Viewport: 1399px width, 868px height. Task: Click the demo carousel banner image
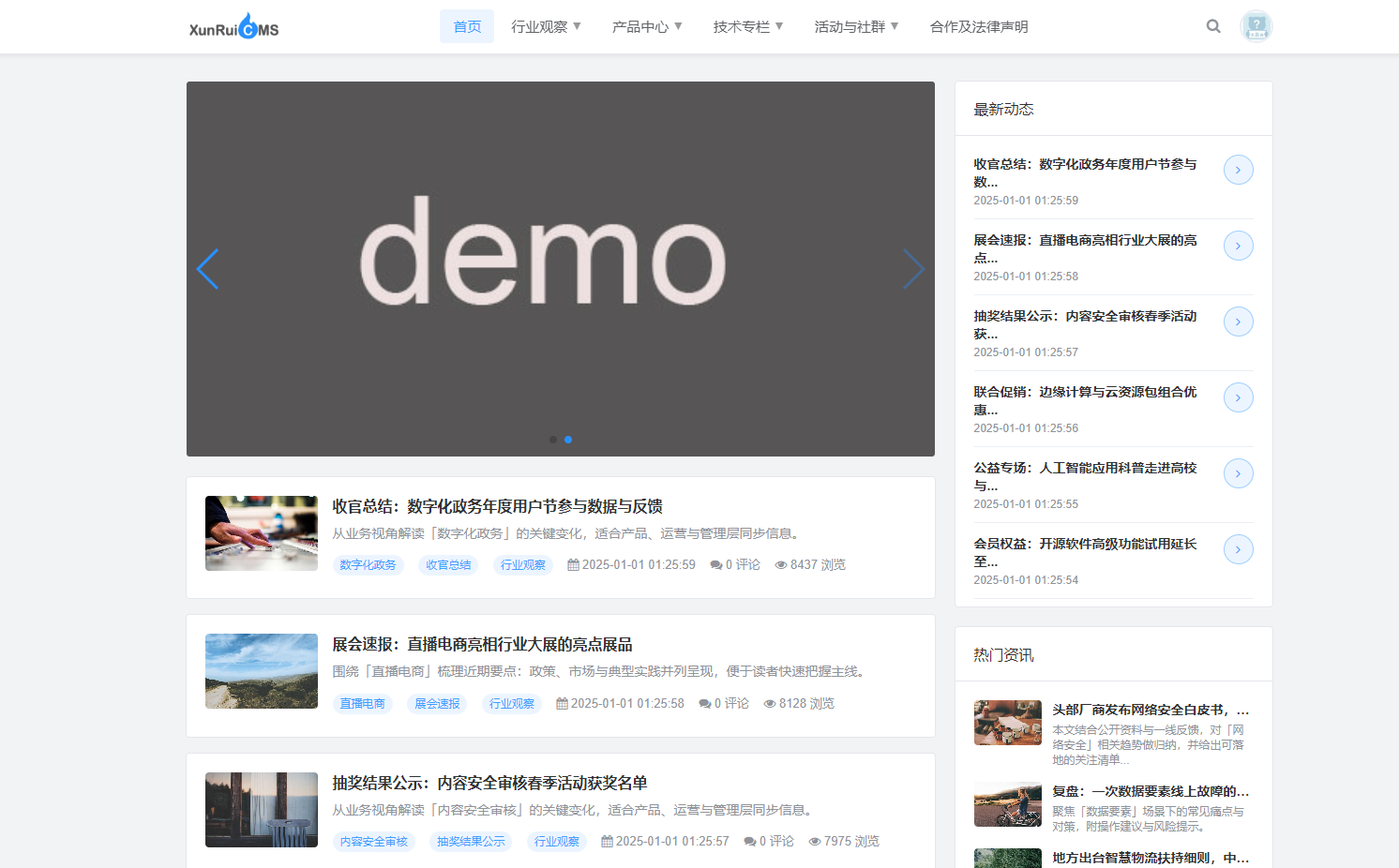pyautogui.click(x=561, y=269)
